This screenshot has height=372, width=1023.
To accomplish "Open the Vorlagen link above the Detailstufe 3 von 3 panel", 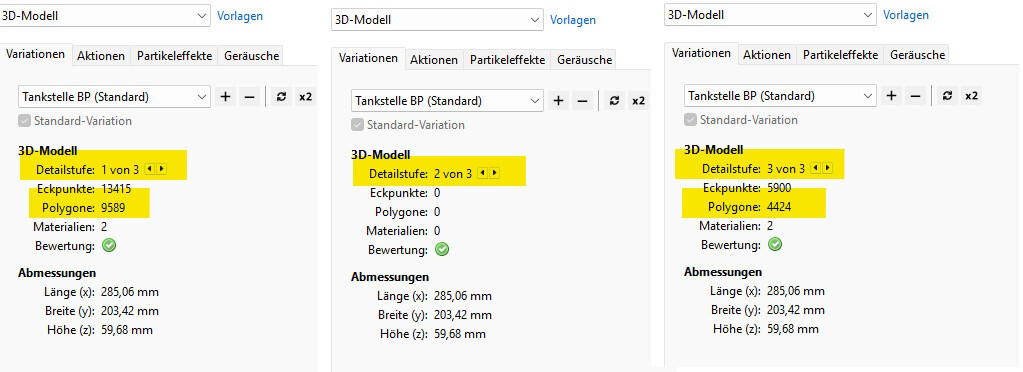I will [906, 14].
